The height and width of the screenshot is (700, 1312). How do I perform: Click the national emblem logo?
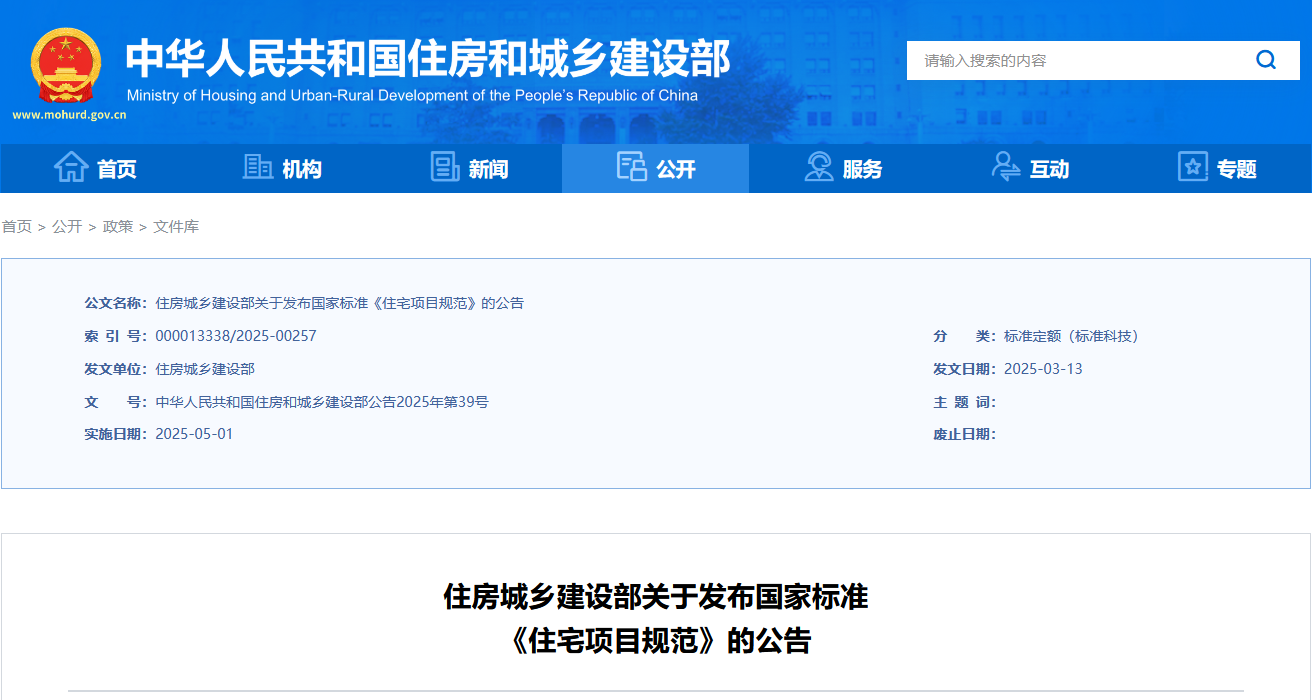click(x=64, y=64)
